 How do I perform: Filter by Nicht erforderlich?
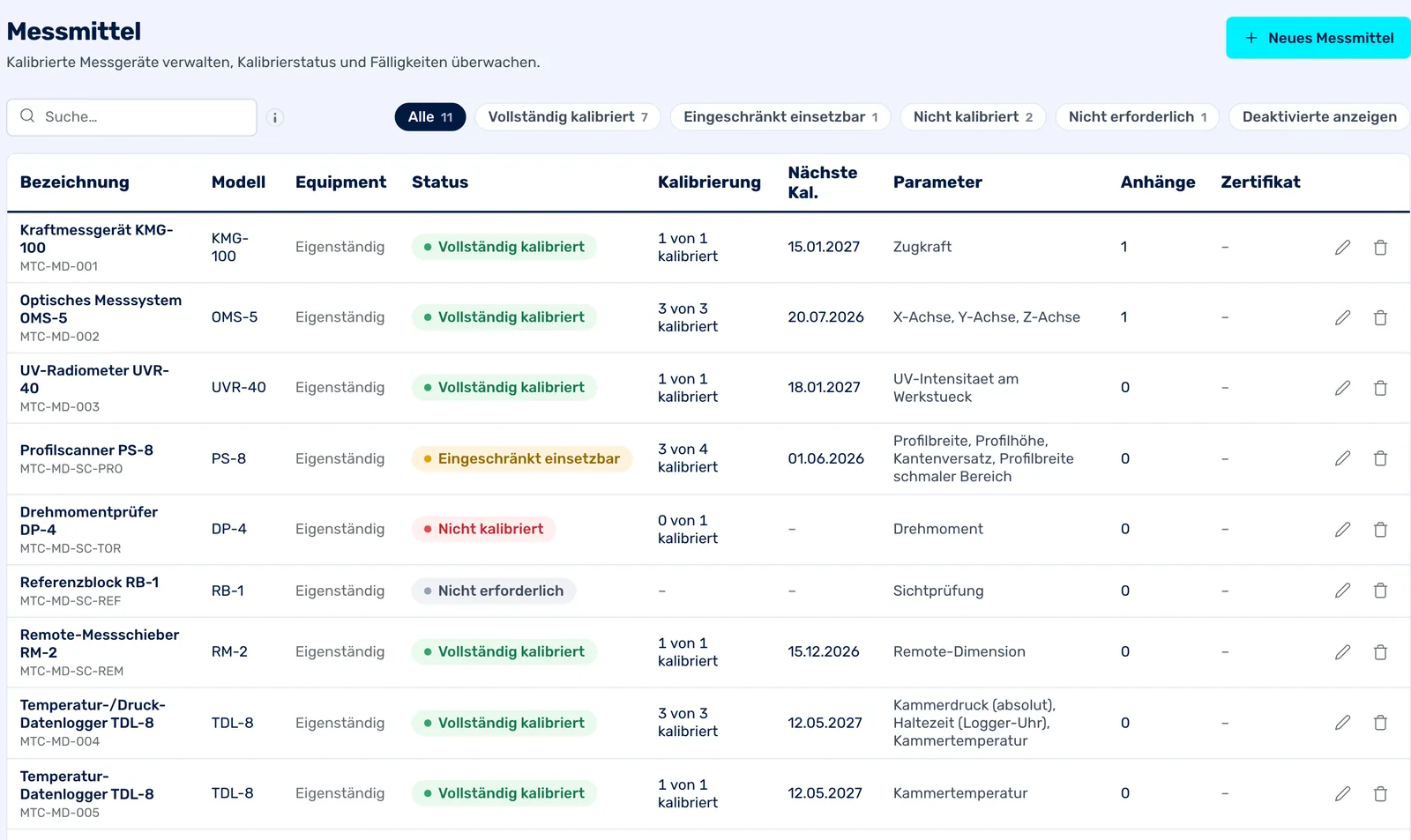1138,116
